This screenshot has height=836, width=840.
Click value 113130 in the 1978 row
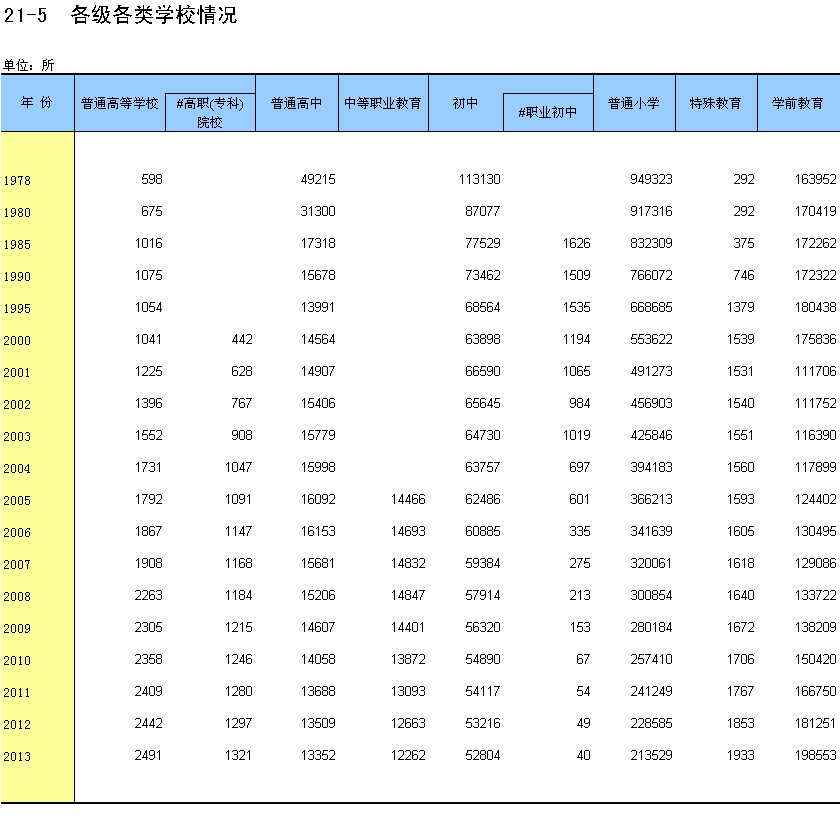click(x=479, y=179)
